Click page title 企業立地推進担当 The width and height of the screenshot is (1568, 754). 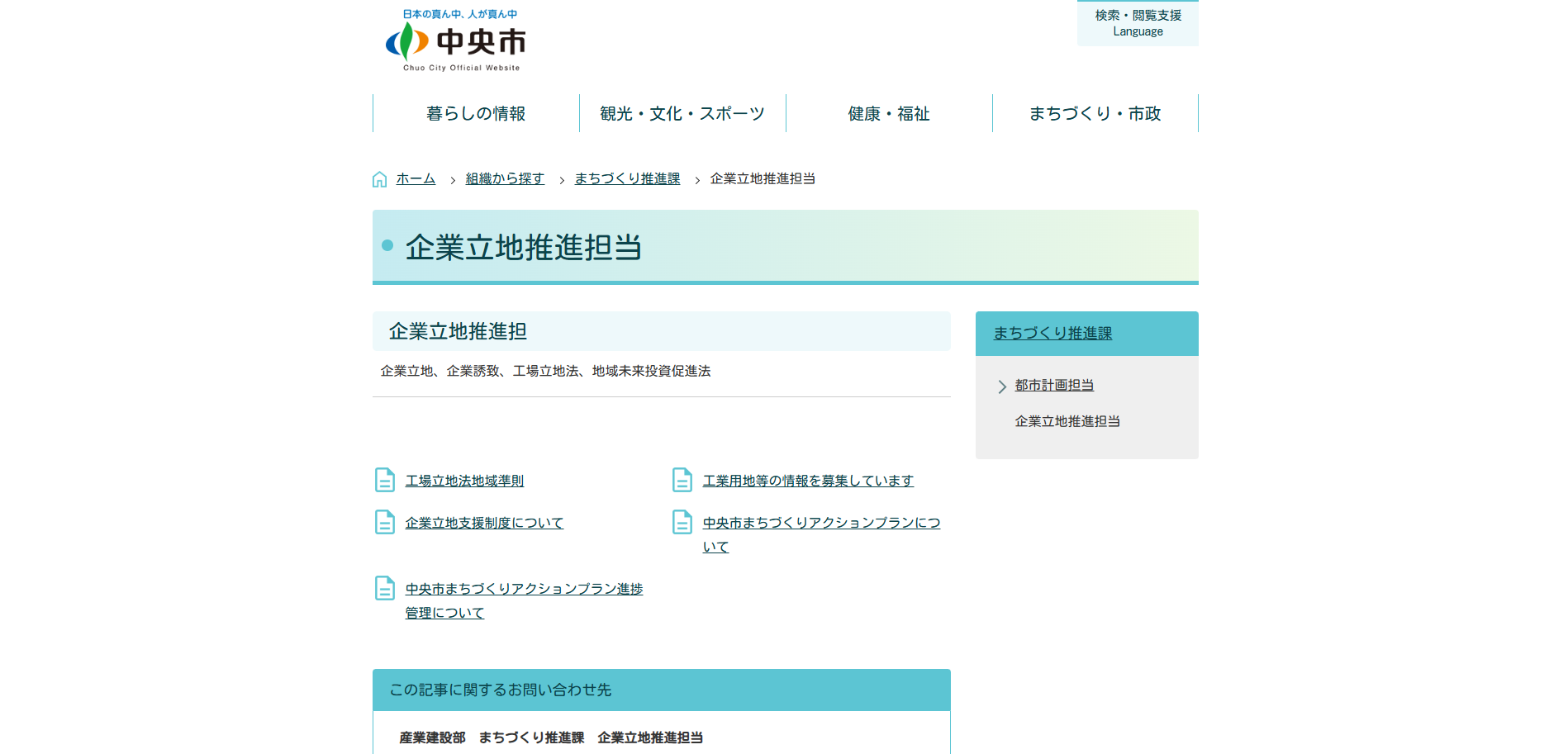(523, 247)
